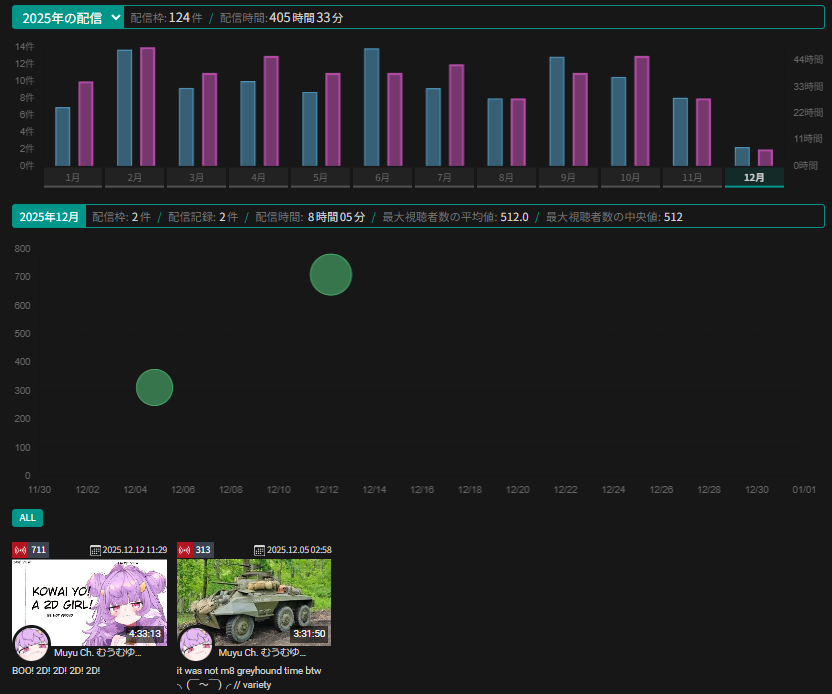Screen dimensions: 832x694
Task: Click the magenta July stream time bar
Action: coord(456,115)
